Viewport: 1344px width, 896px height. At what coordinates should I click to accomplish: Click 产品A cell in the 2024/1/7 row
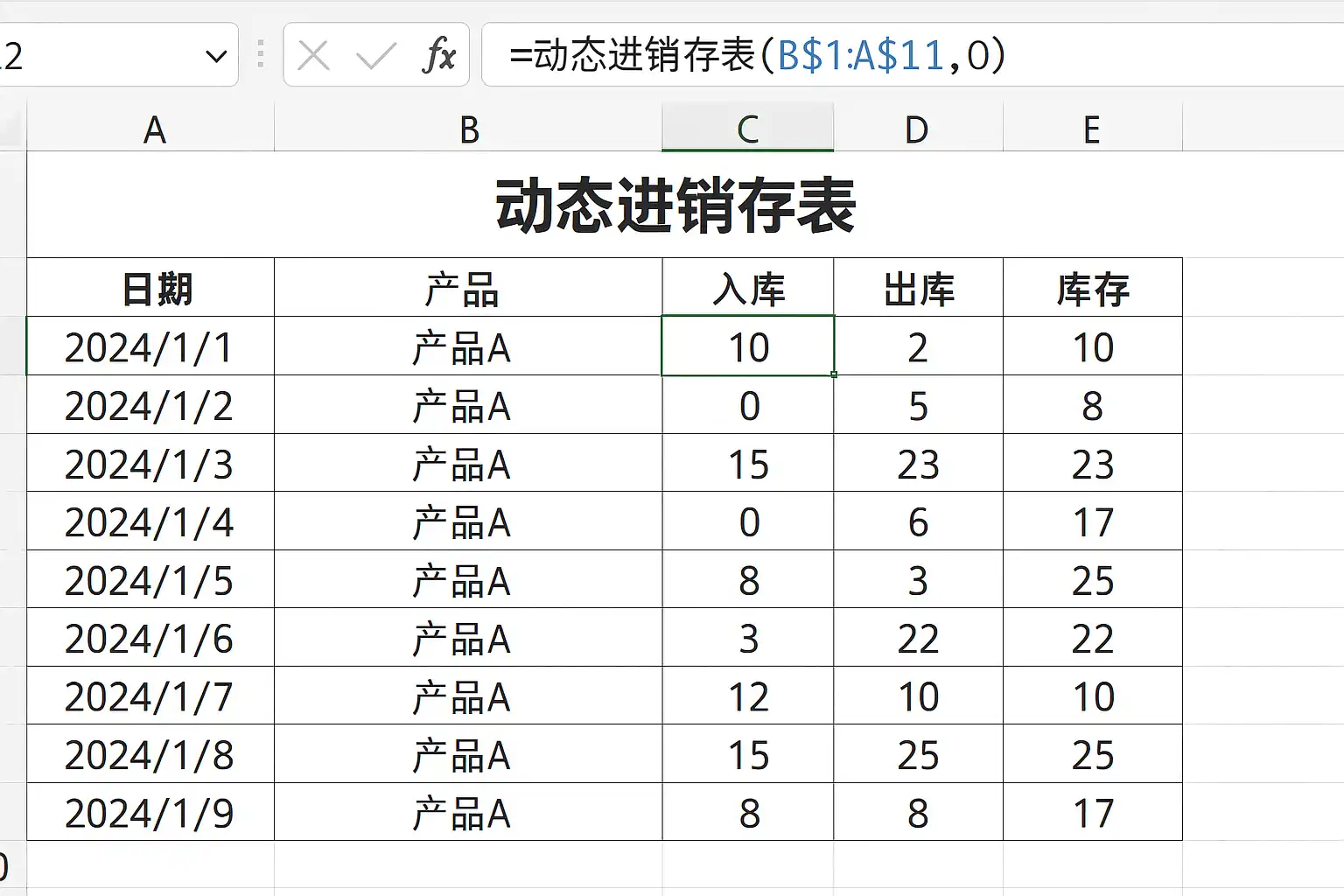point(462,696)
